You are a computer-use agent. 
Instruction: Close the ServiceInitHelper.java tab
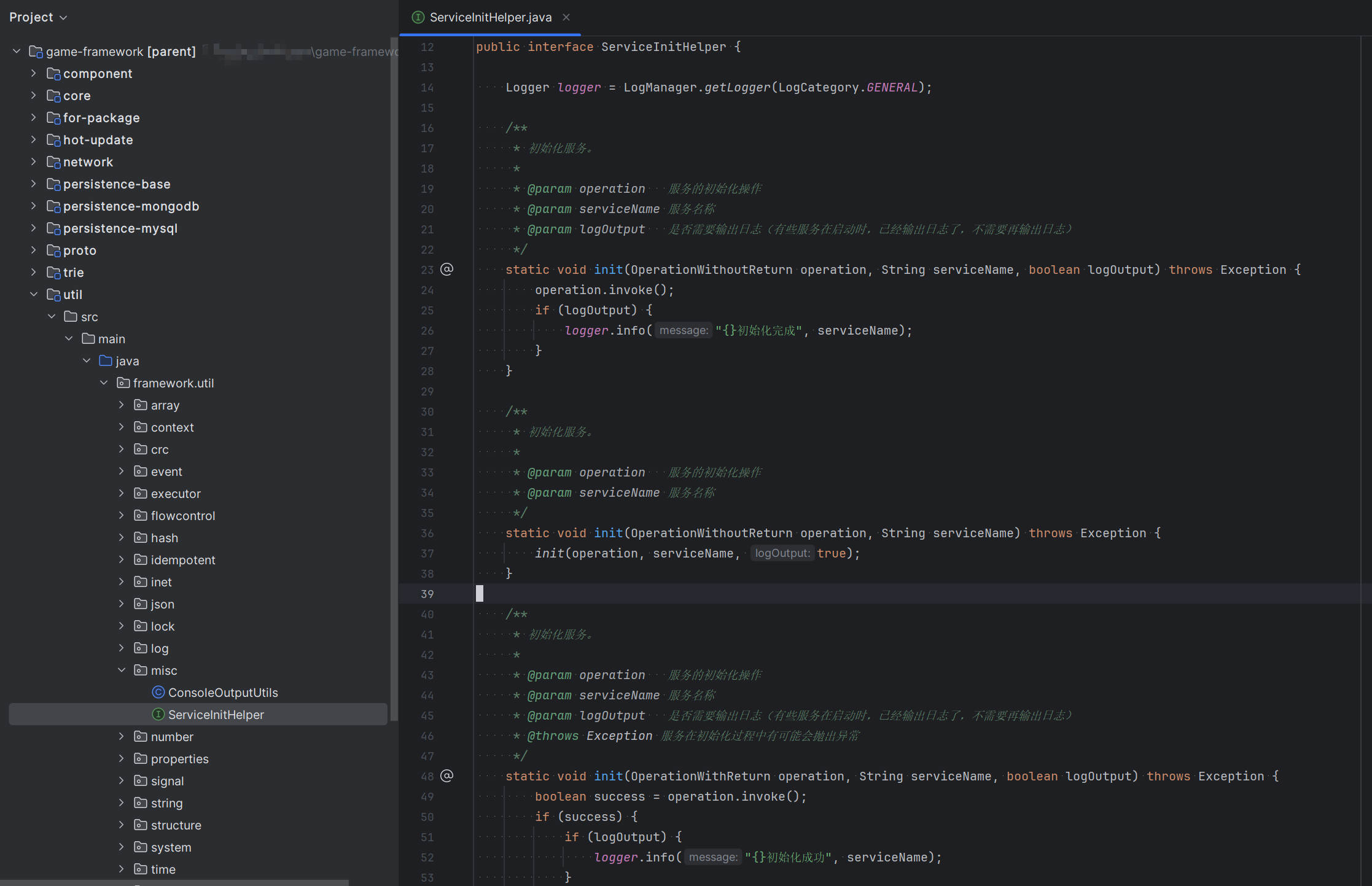pyautogui.click(x=566, y=17)
